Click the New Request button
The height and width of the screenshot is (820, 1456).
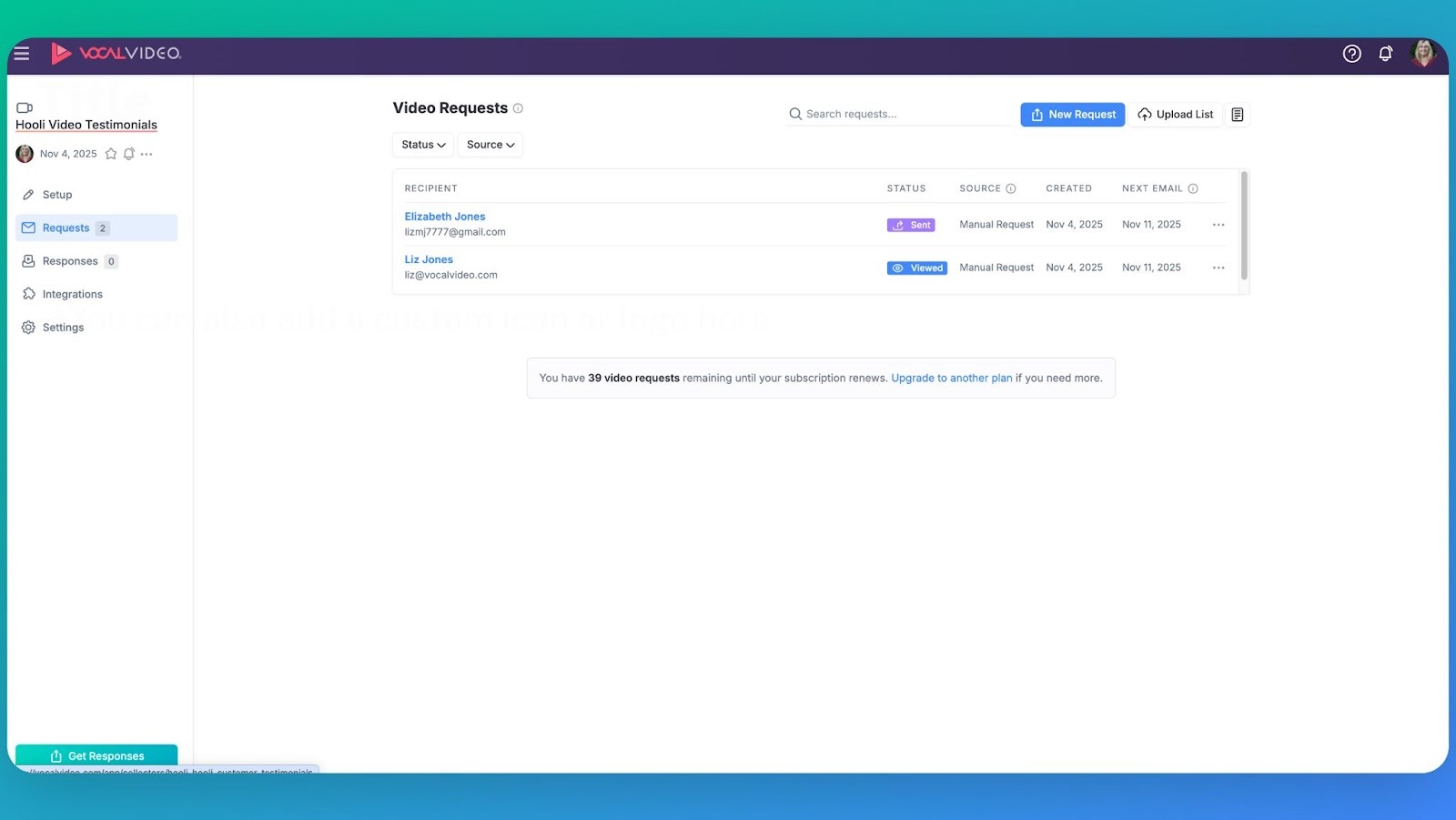[1073, 115]
